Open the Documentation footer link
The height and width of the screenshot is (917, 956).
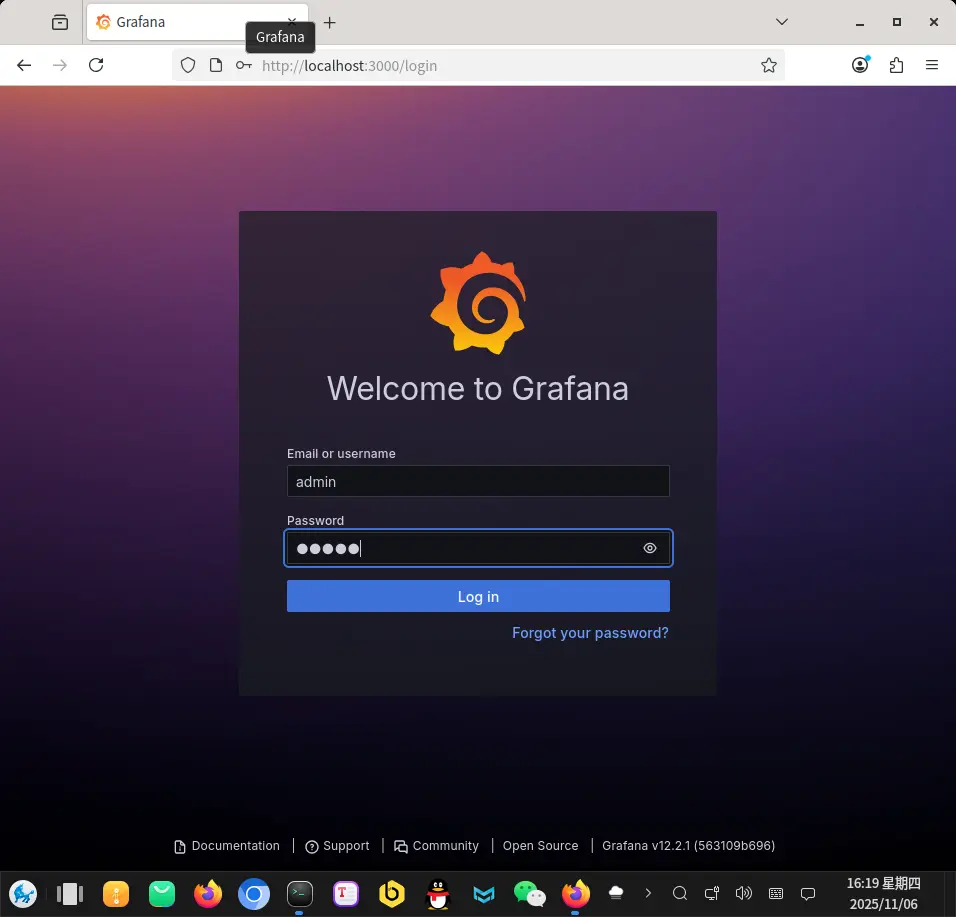[227, 846]
